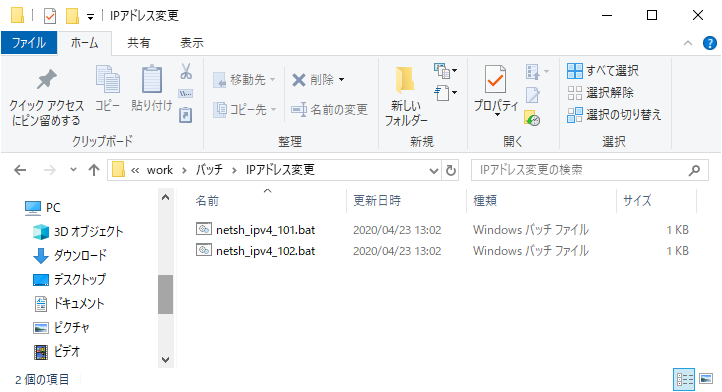The width and height of the screenshot is (722, 392).
Task: Refresh the folder view
Action: click(x=451, y=170)
